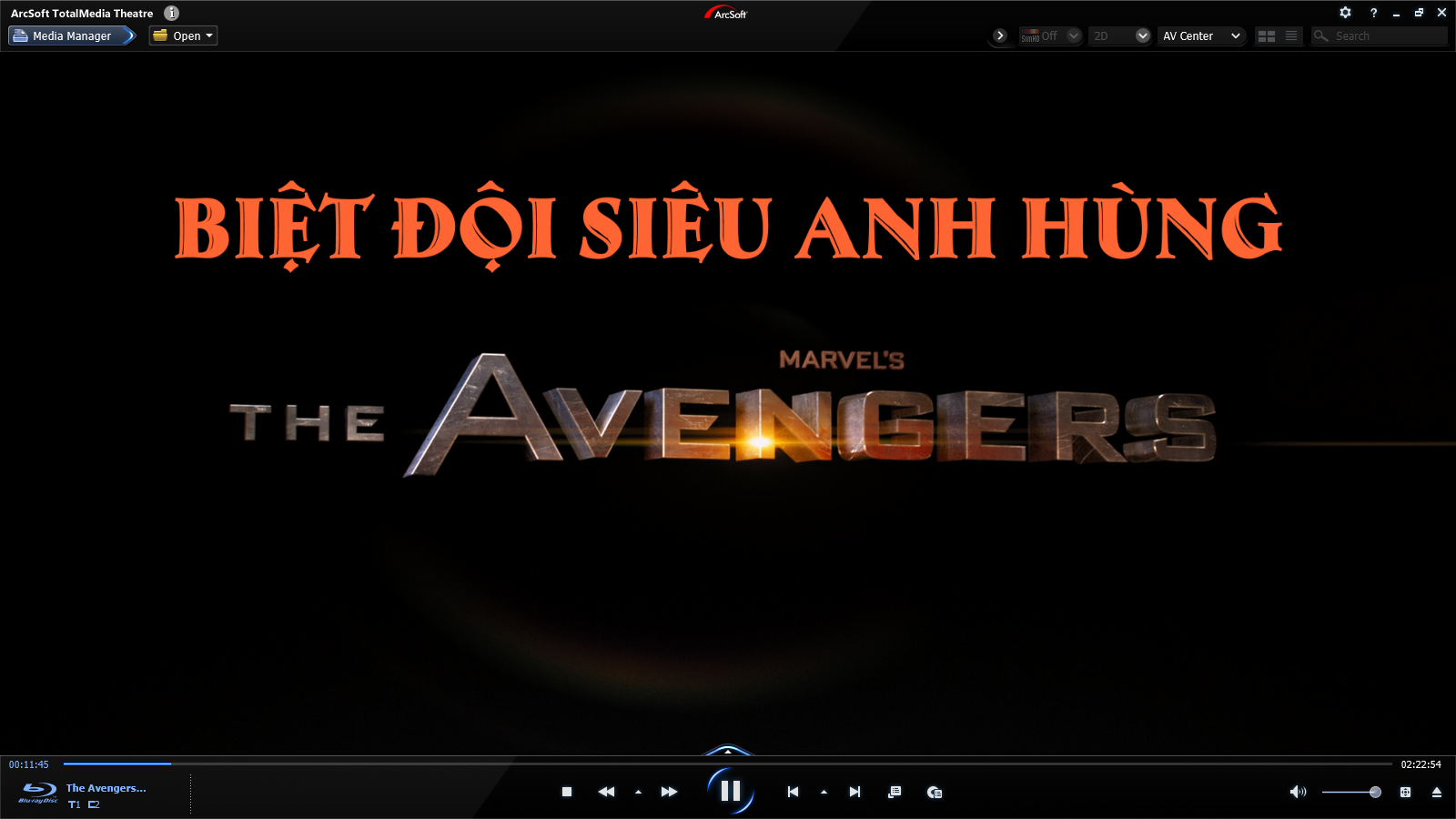Open chapter list arrow between previous and next
1456x819 pixels.
click(x=824, y=792)
